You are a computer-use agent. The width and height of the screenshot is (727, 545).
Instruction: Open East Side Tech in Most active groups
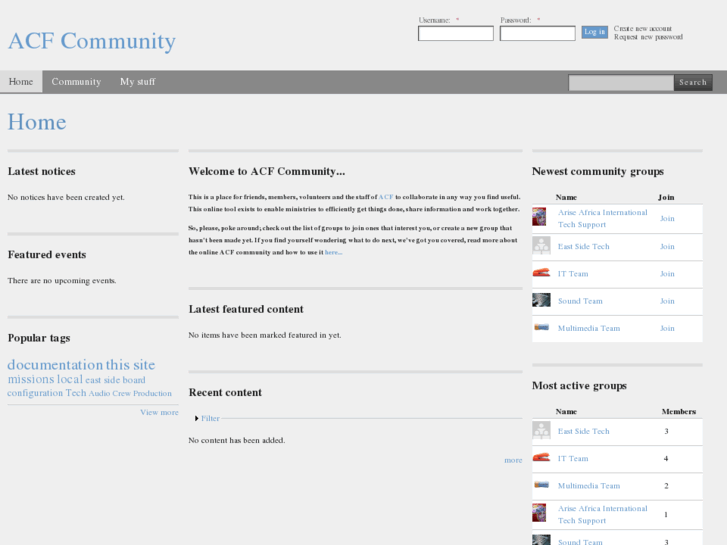pos(583,431)
